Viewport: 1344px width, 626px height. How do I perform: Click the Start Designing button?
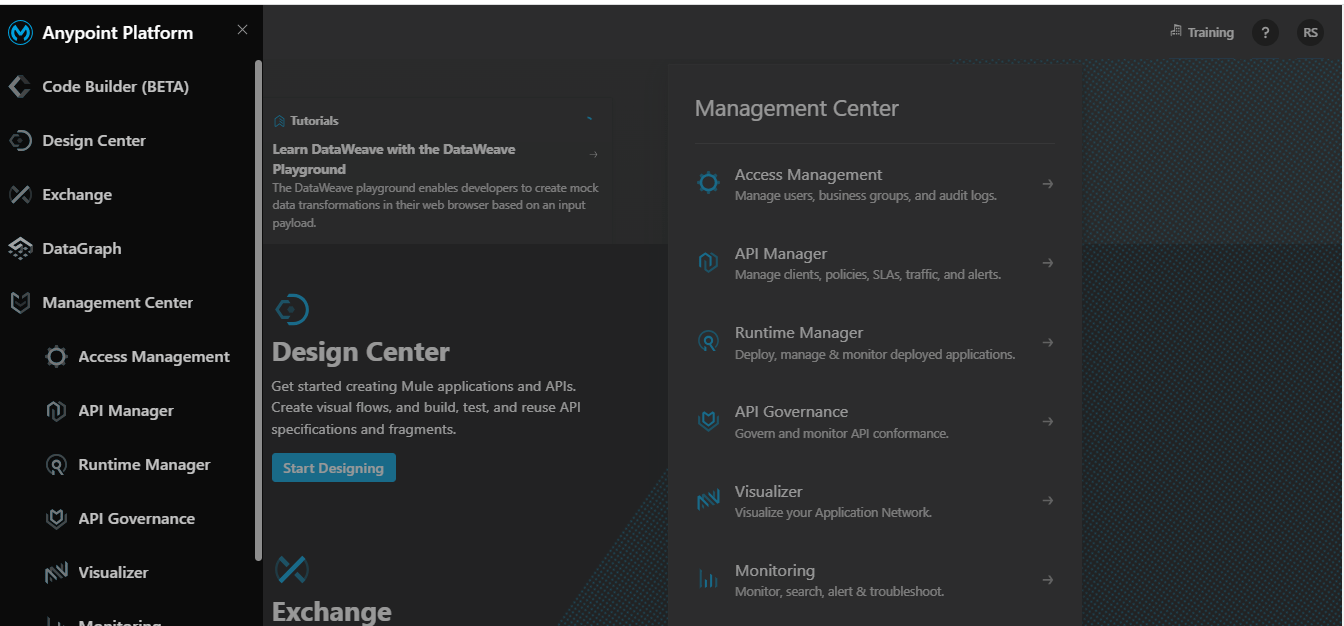point(334,468)
